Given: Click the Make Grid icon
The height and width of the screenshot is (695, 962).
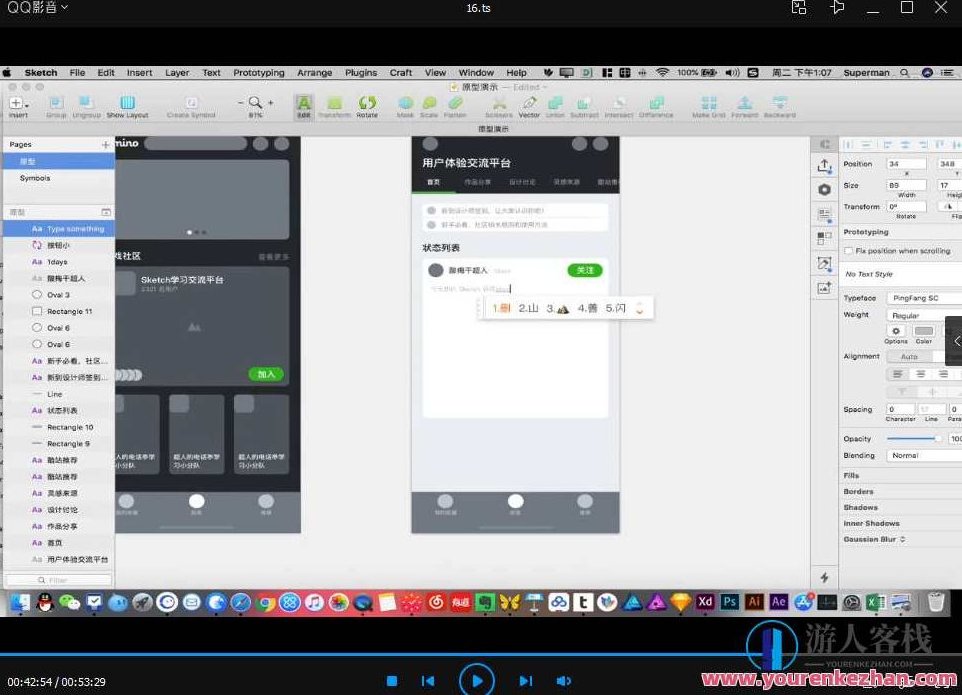Looking at the screenshot, I should 709,104.
